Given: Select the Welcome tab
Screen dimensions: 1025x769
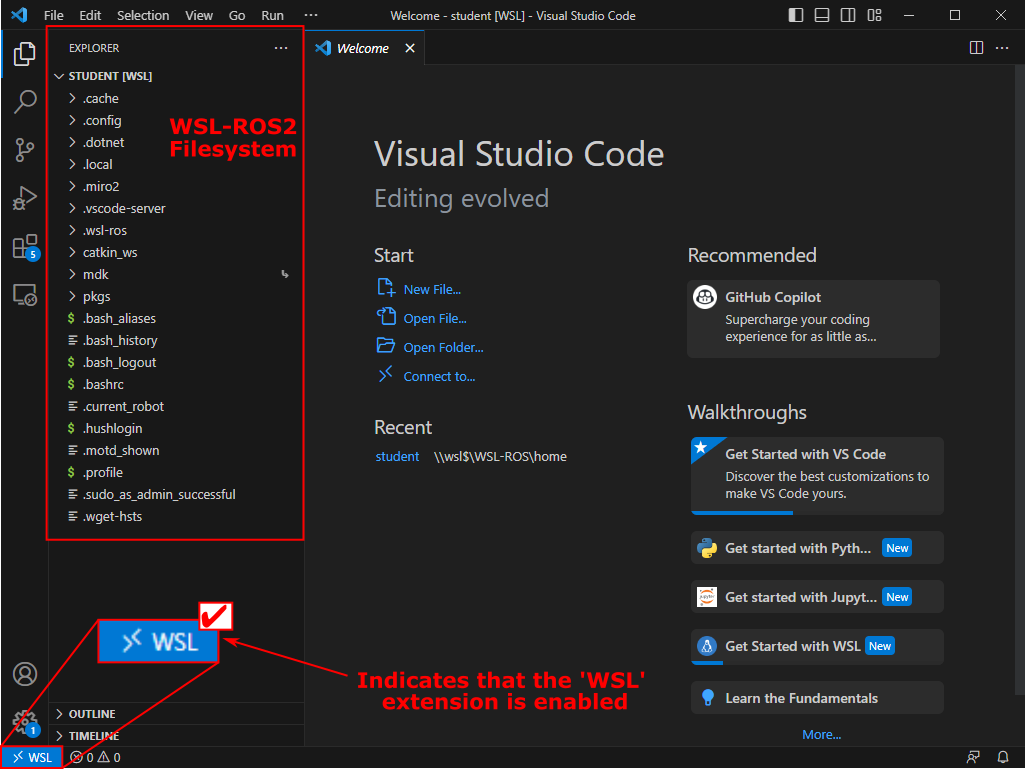Looking at the screenshot, I should coord(365,48).
